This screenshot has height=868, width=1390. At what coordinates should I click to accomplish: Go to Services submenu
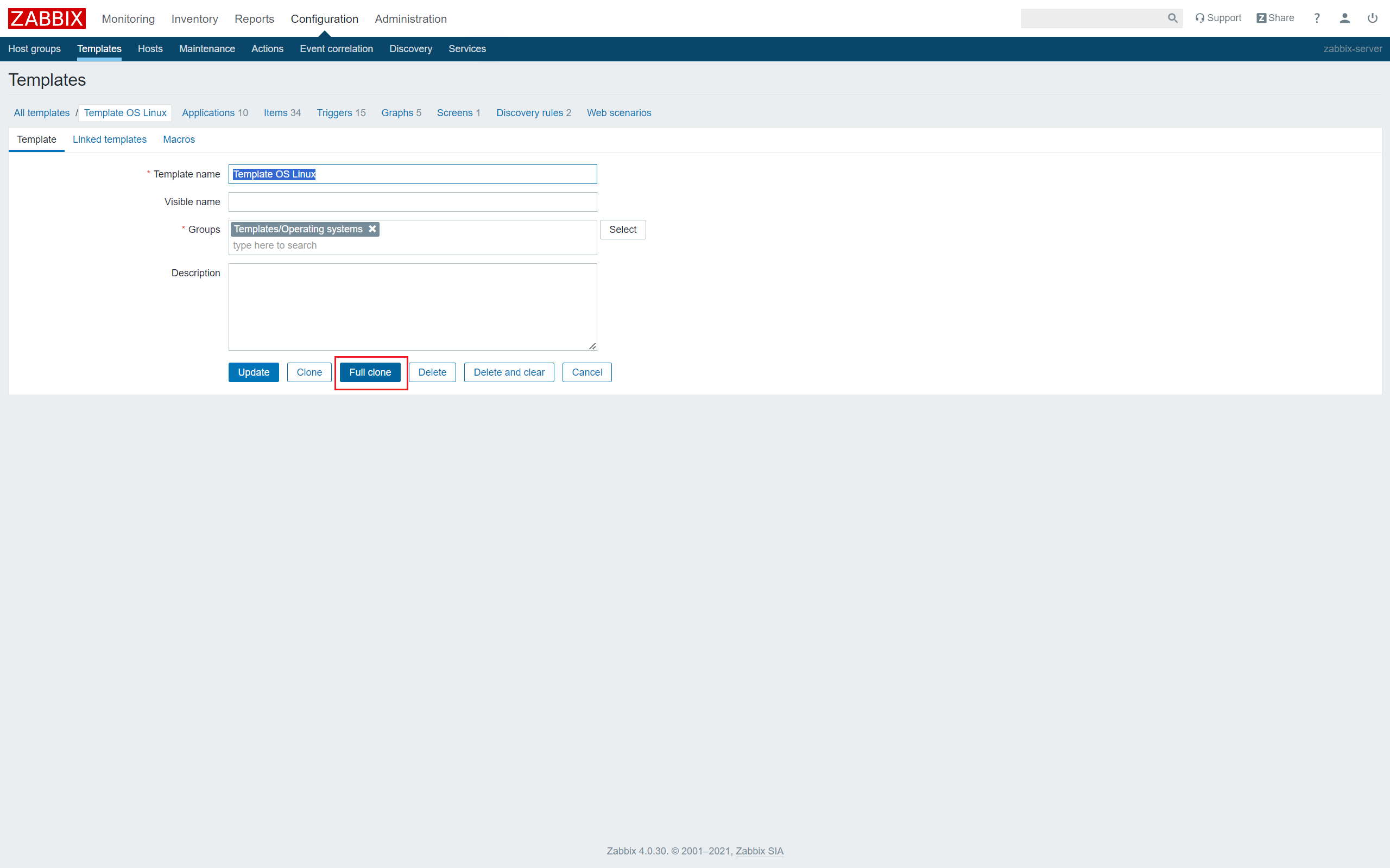[467, 49]
